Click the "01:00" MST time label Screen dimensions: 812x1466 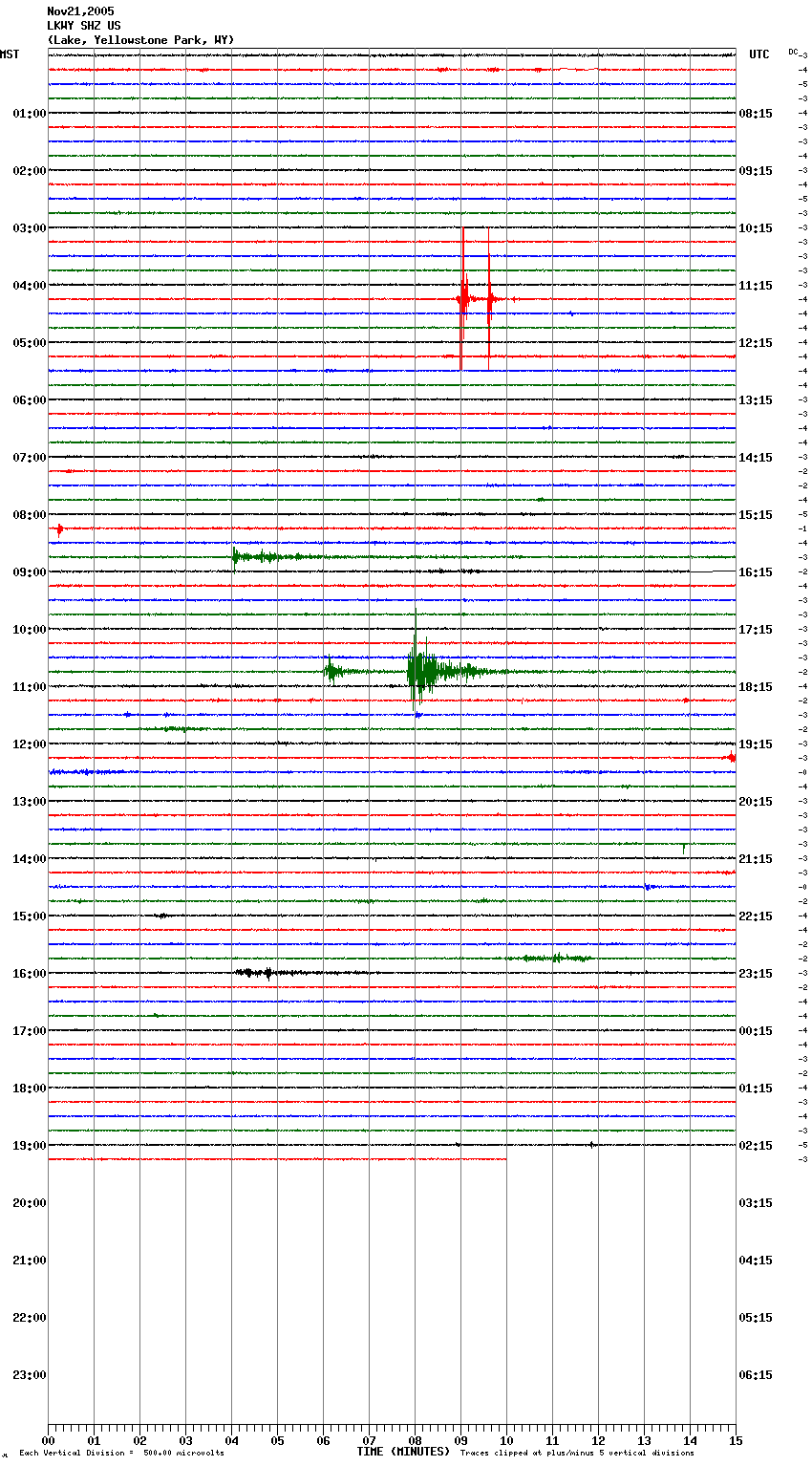tap(30, 114)
